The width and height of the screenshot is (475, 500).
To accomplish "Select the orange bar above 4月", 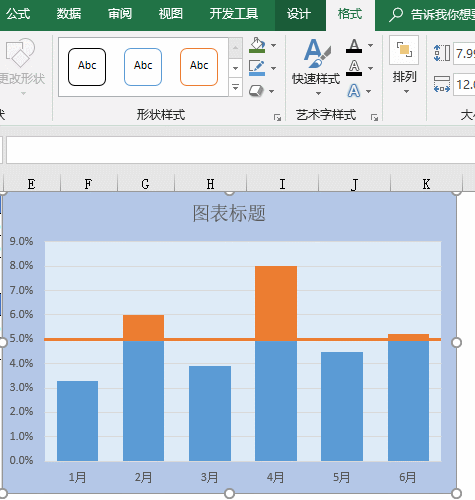I will (x=276, y=303).
